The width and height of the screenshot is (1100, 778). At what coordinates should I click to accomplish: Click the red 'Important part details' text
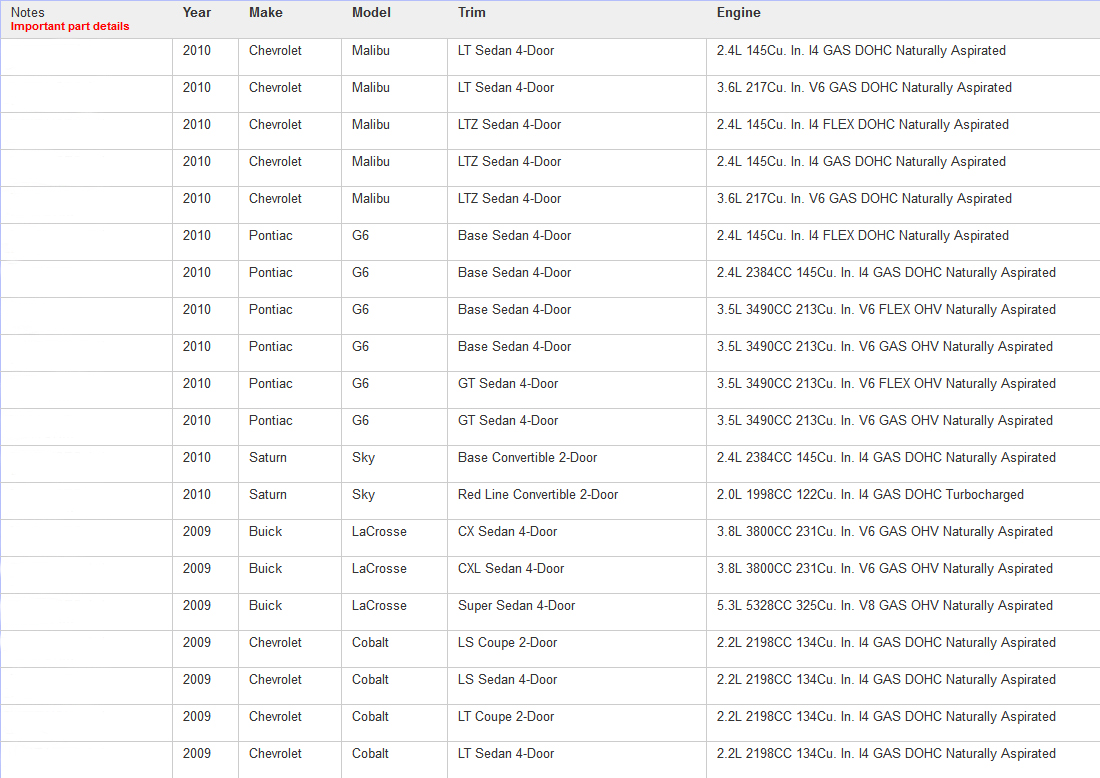coord(70,27)
